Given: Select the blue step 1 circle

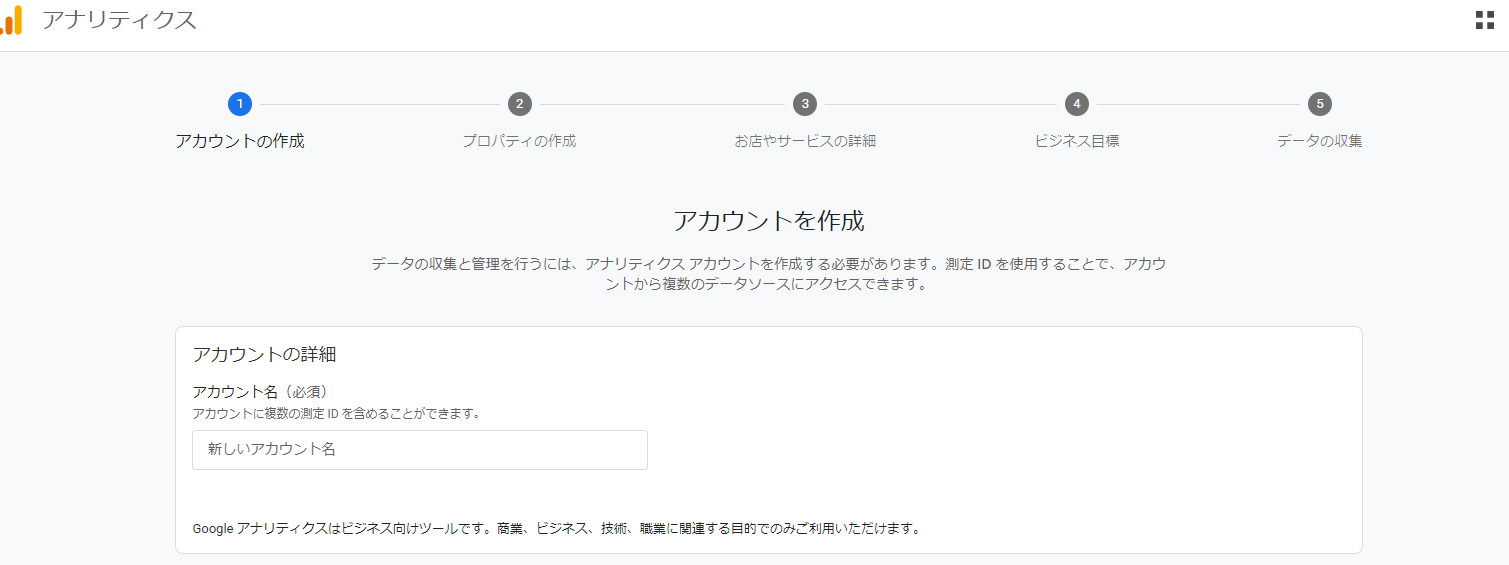Looking at the screenshot, I should [240, 104].
